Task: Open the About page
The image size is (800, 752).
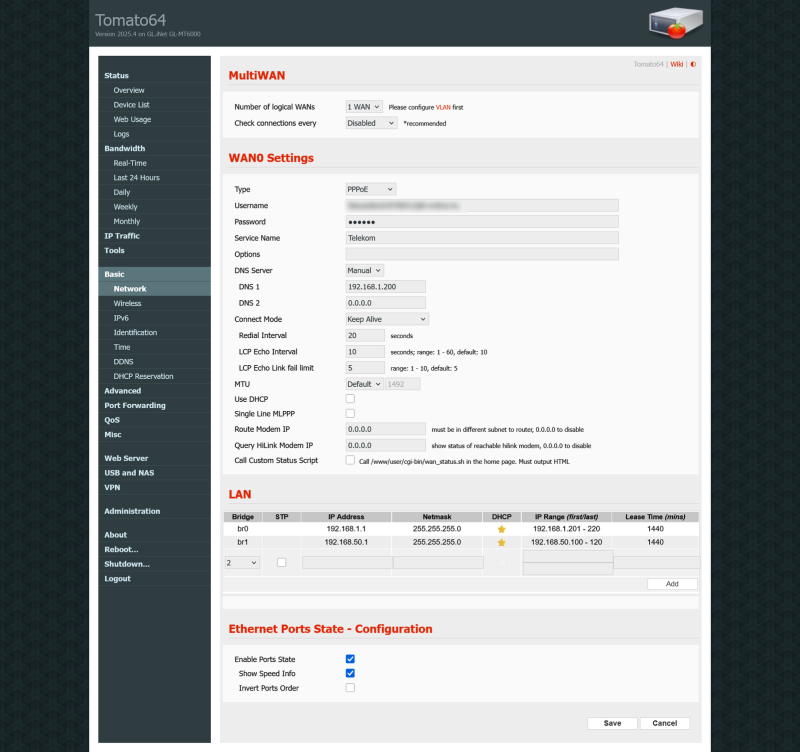Action: pyautogui.click(x=115, y=535)
